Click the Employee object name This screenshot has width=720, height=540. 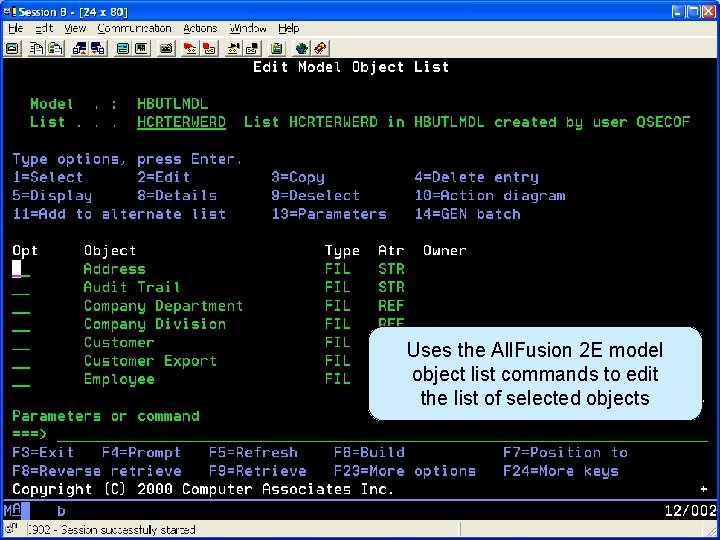(119, 379)
